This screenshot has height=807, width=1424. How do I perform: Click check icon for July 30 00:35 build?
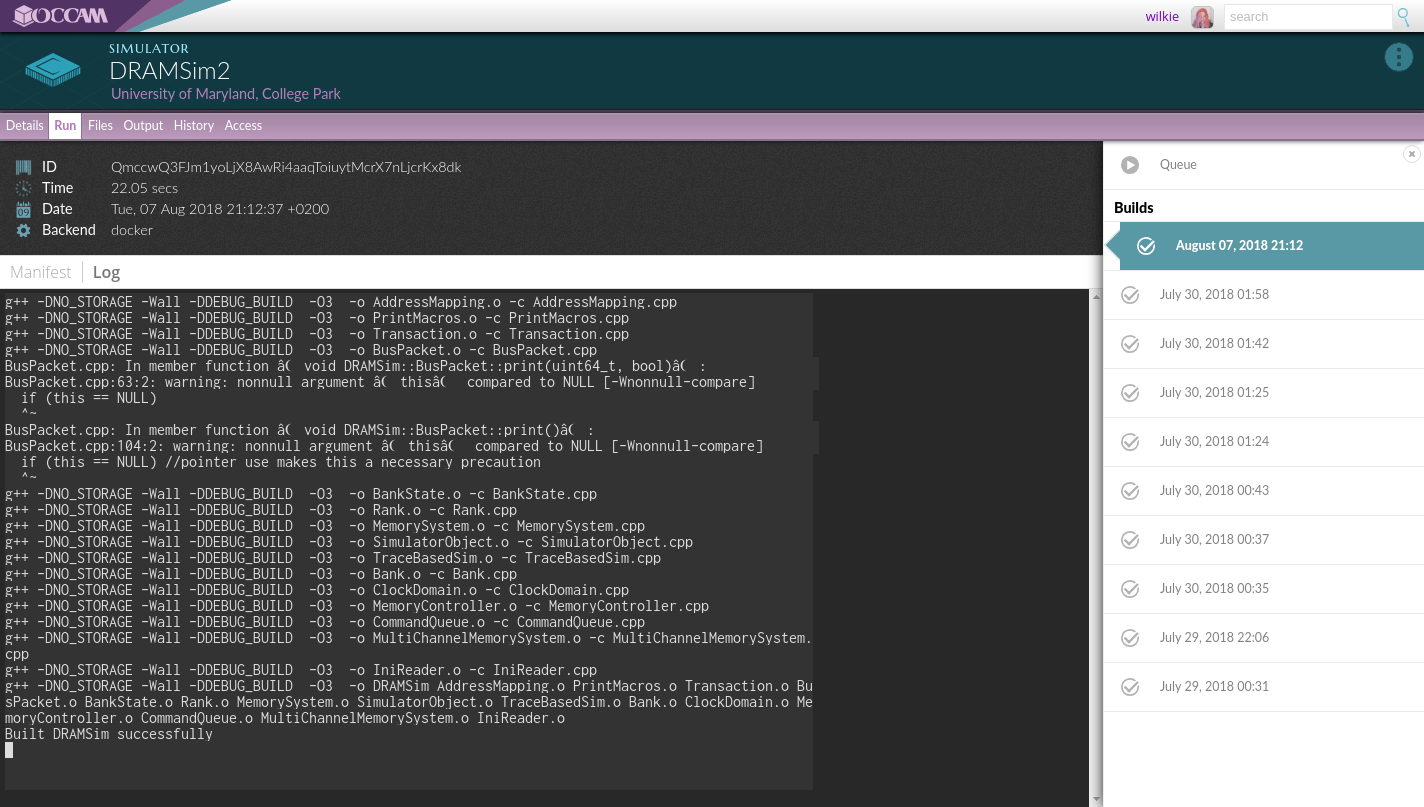point(1130,589)
